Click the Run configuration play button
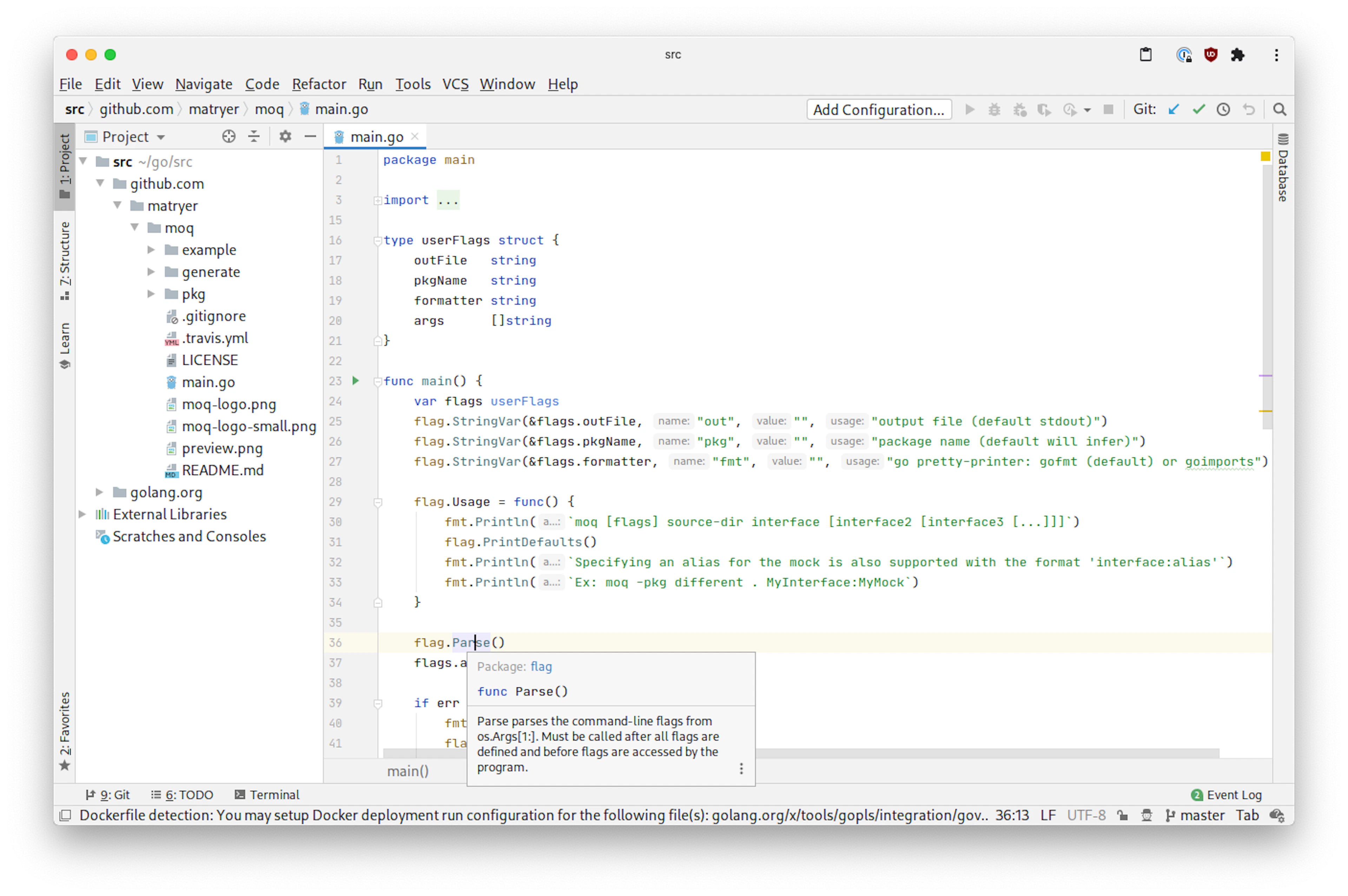 pos(969,109)
